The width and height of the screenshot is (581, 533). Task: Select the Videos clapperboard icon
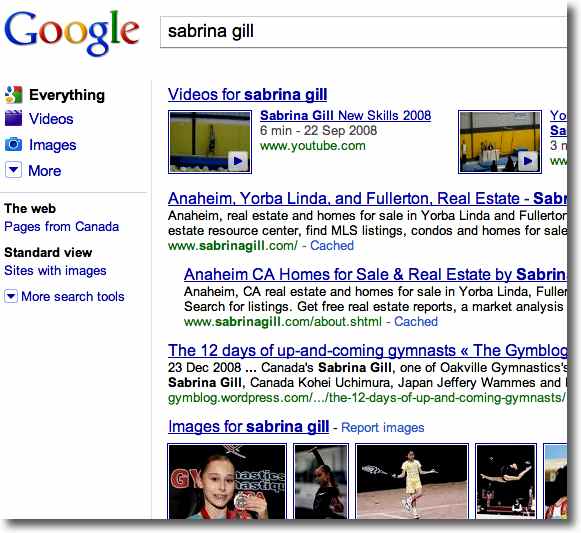(13, 119)
